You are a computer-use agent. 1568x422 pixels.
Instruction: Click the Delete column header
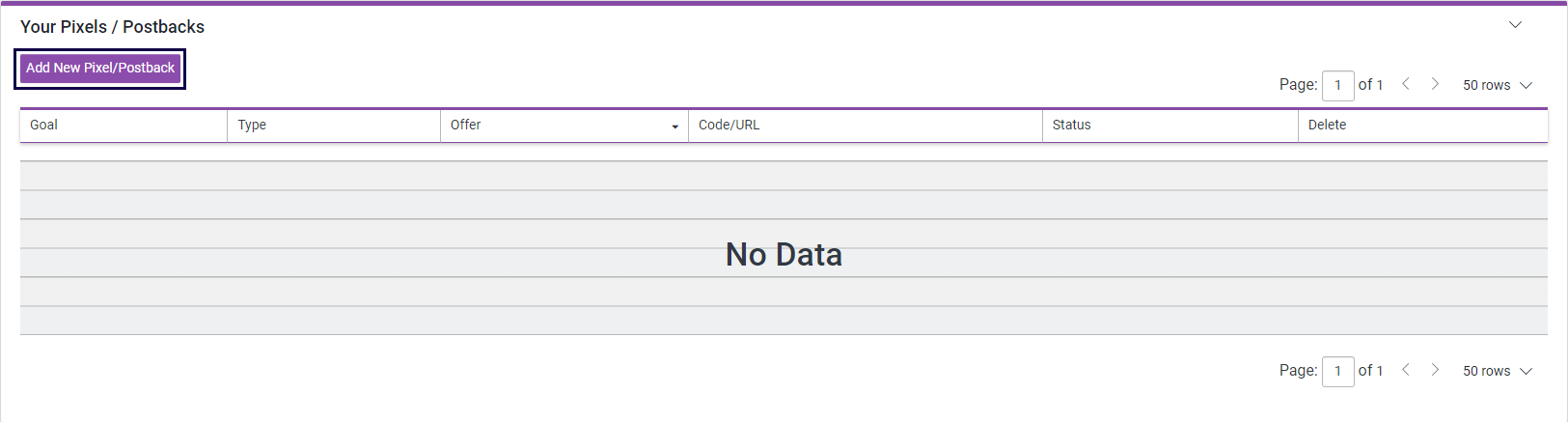1328,125
